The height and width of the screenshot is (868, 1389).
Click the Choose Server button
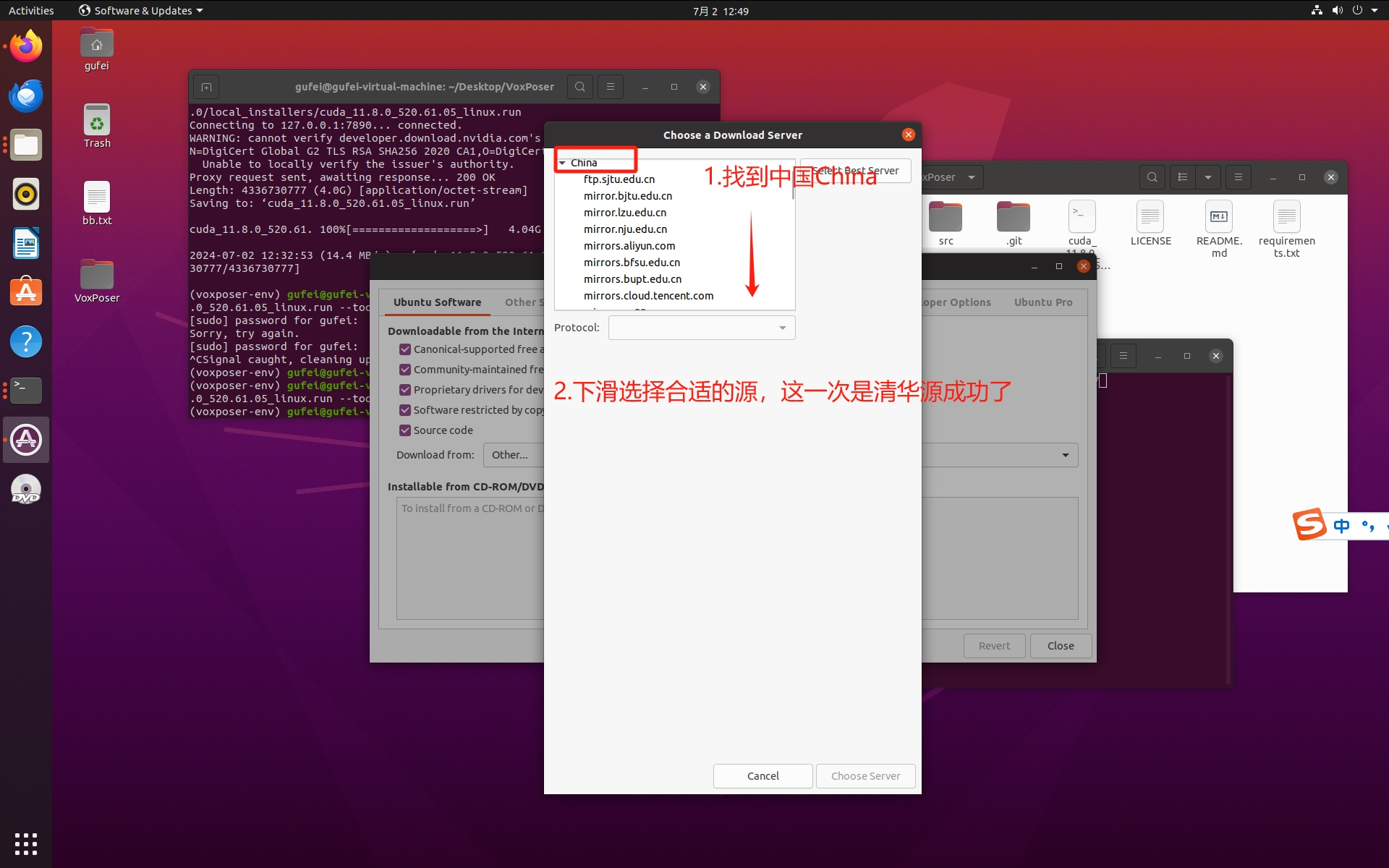pos(865,775)
